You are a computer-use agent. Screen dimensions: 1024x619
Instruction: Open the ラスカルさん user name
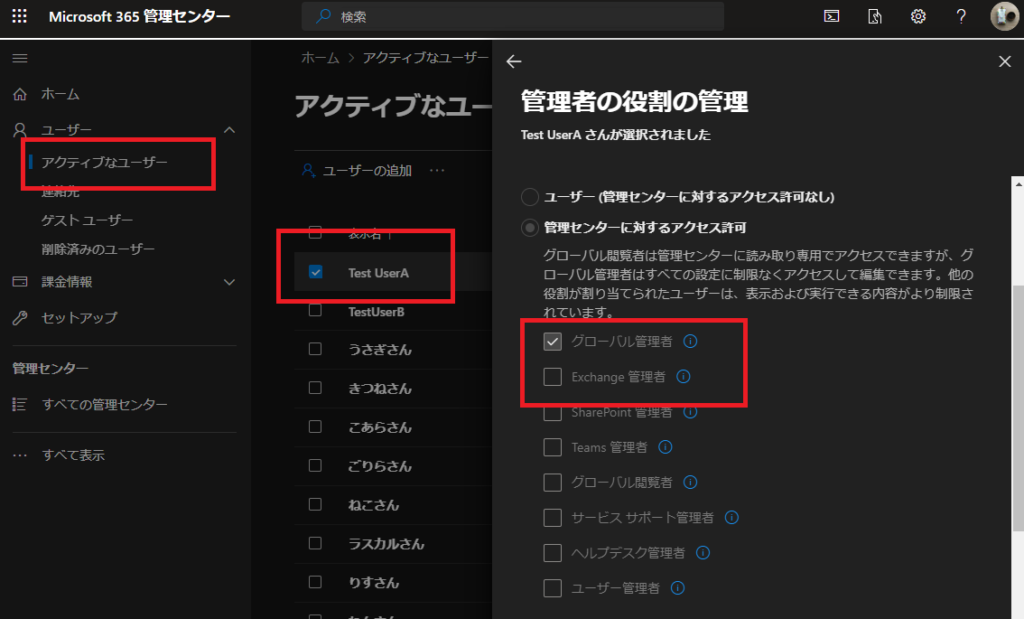(x=386, y=544)
